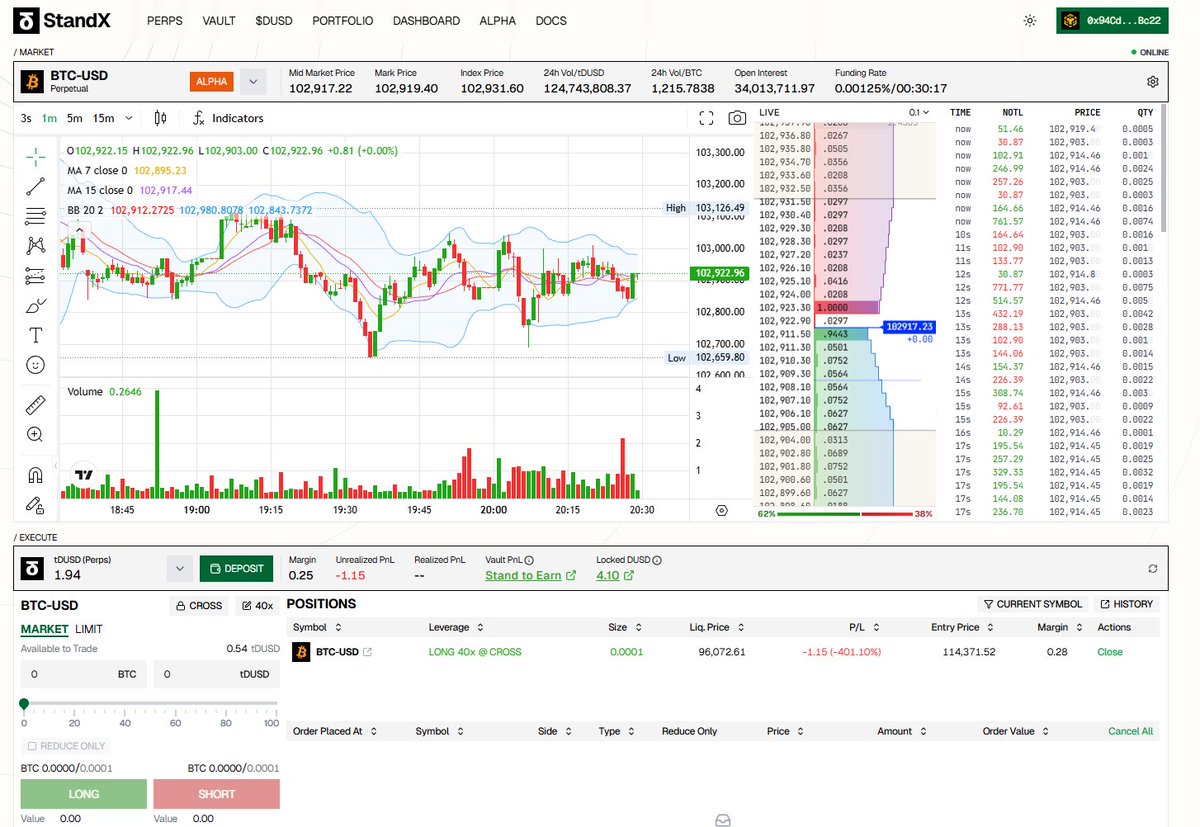Select the trend line drawing tool
This screenshot has width=1200, height=827.
(x=36, y=185)
